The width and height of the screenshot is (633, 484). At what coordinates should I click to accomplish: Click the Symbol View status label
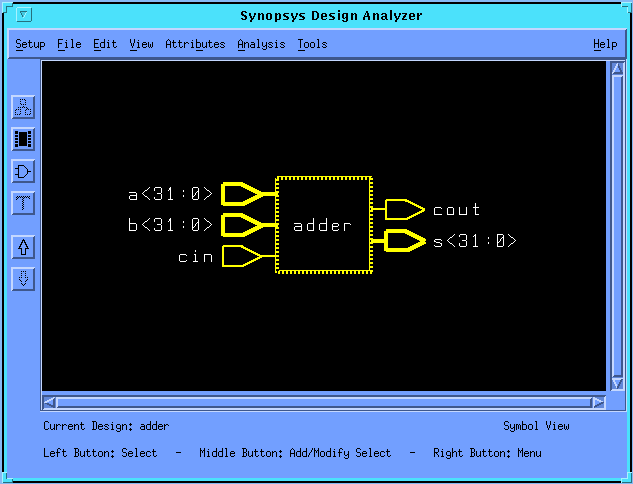click(x=536, y=426)
